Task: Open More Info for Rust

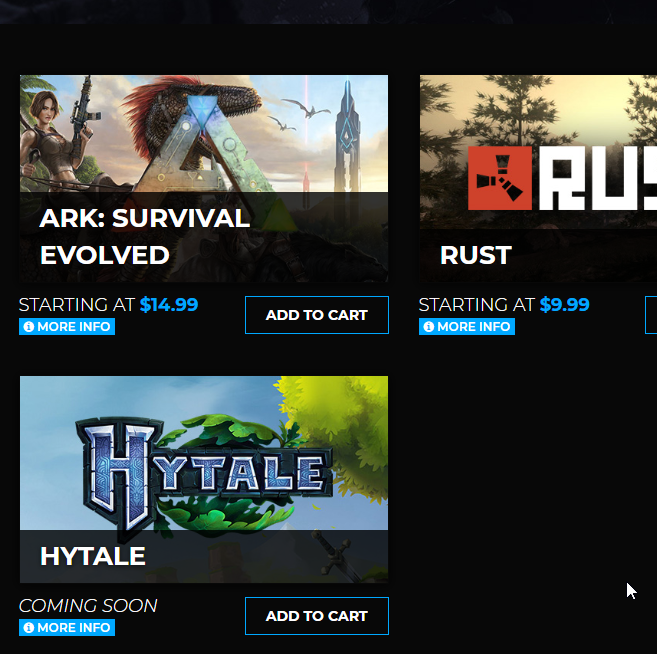Action: 467,327
